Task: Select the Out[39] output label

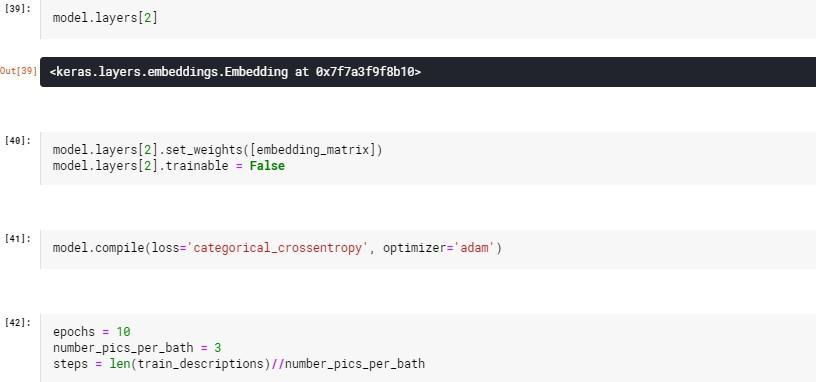Action: (18, 71)
